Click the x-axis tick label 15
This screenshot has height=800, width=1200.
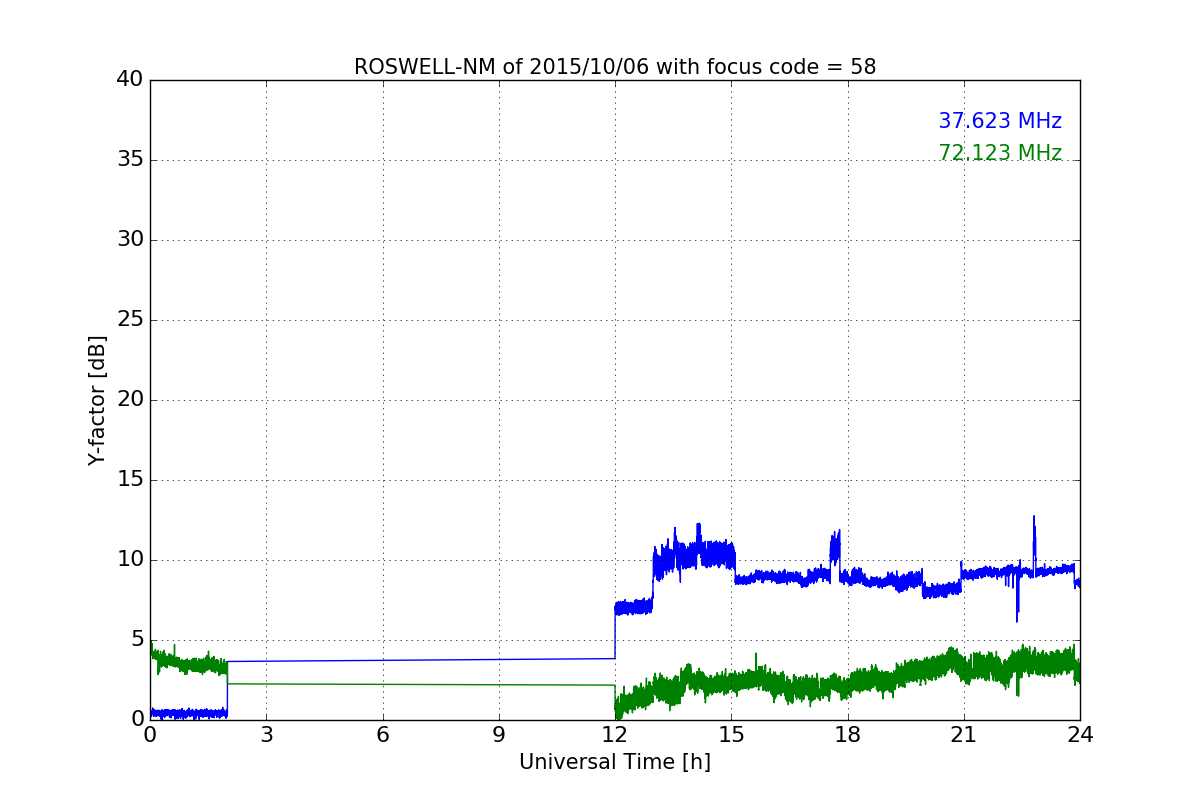pos(731,735)
